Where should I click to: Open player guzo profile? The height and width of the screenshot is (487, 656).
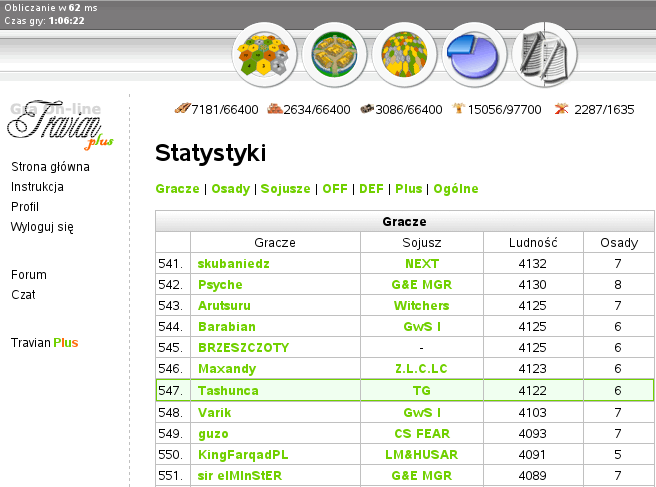(213, 434)
